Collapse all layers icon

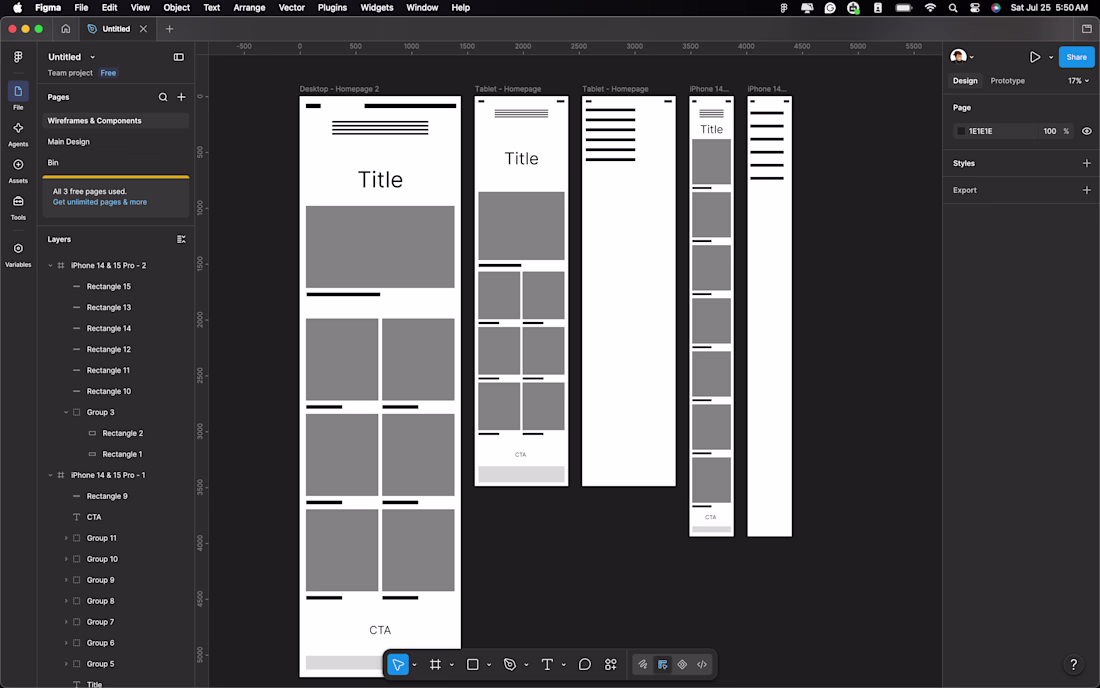(181, 239)
